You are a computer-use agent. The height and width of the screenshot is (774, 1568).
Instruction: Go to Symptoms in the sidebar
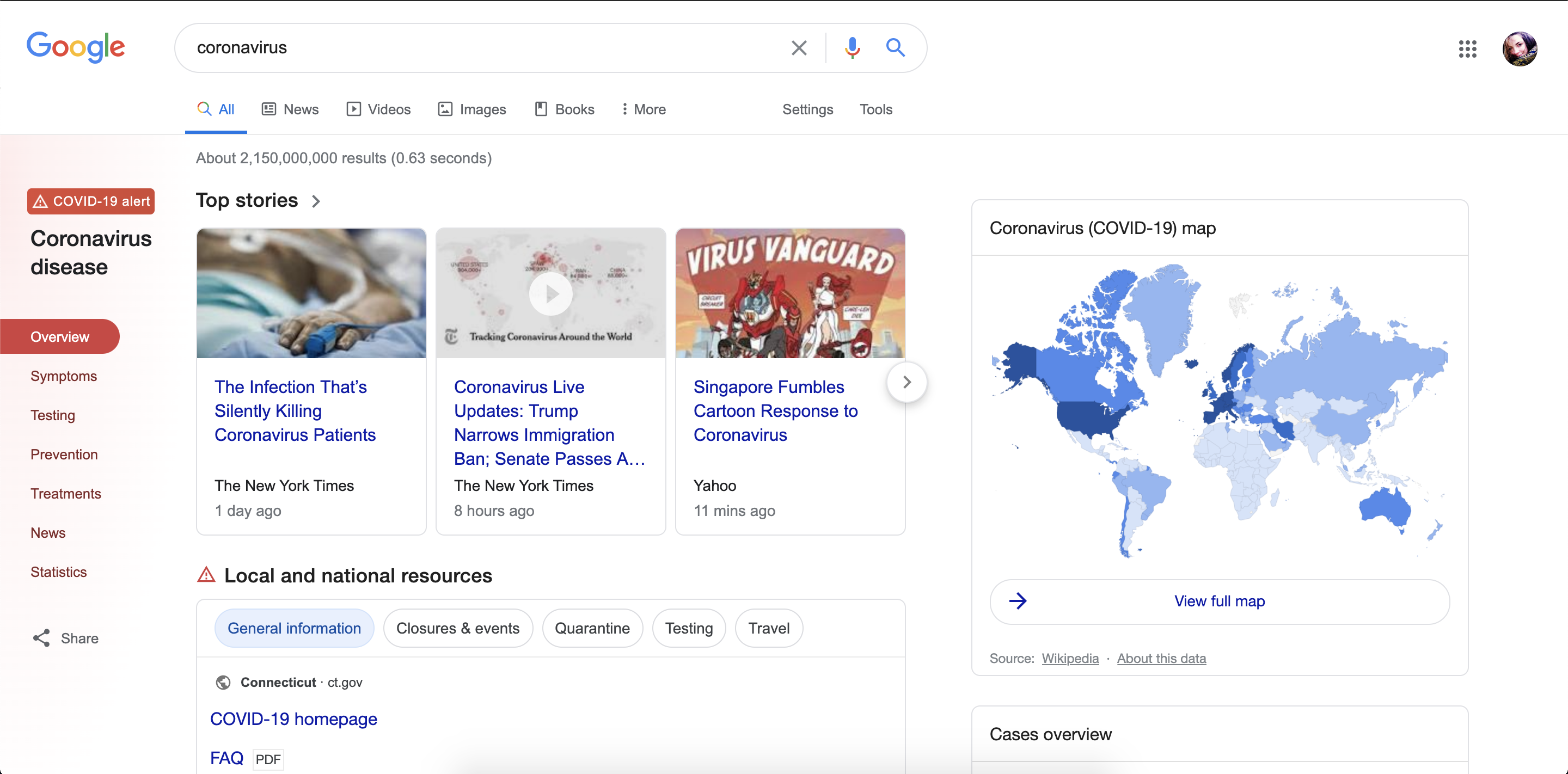click(64, 376)
